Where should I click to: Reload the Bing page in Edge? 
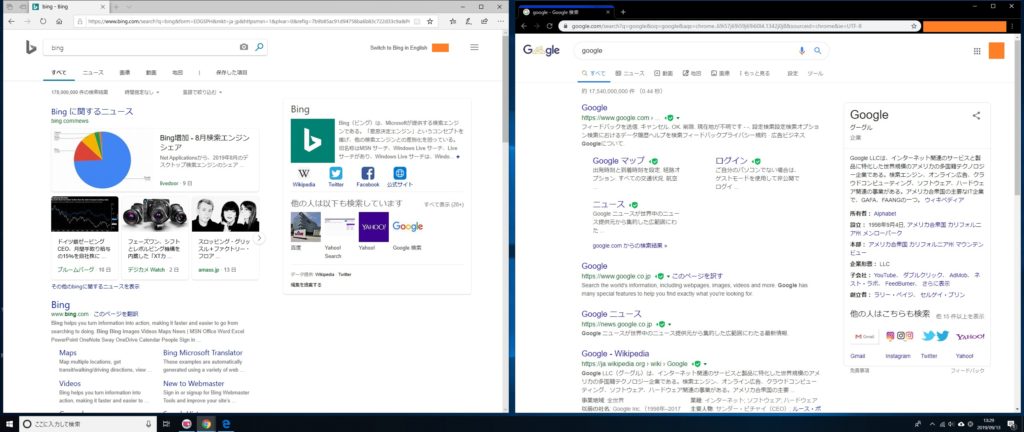coord(43,21)
